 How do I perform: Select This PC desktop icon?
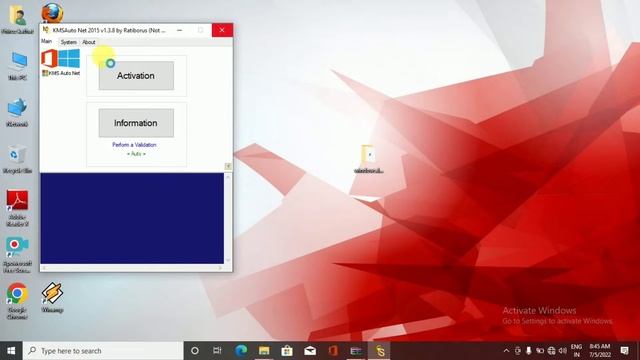pos(18,66)
